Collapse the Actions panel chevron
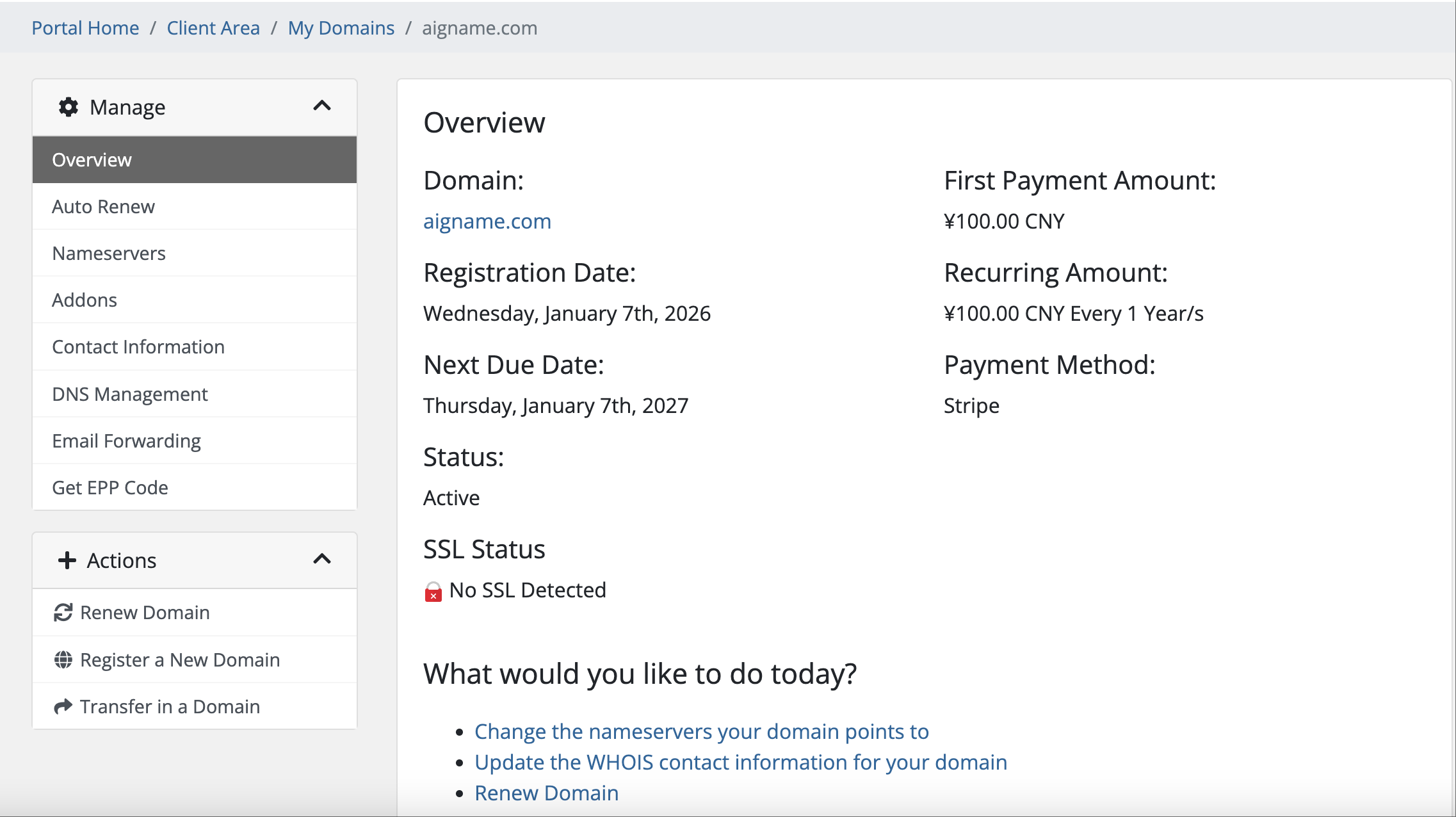 322,560
